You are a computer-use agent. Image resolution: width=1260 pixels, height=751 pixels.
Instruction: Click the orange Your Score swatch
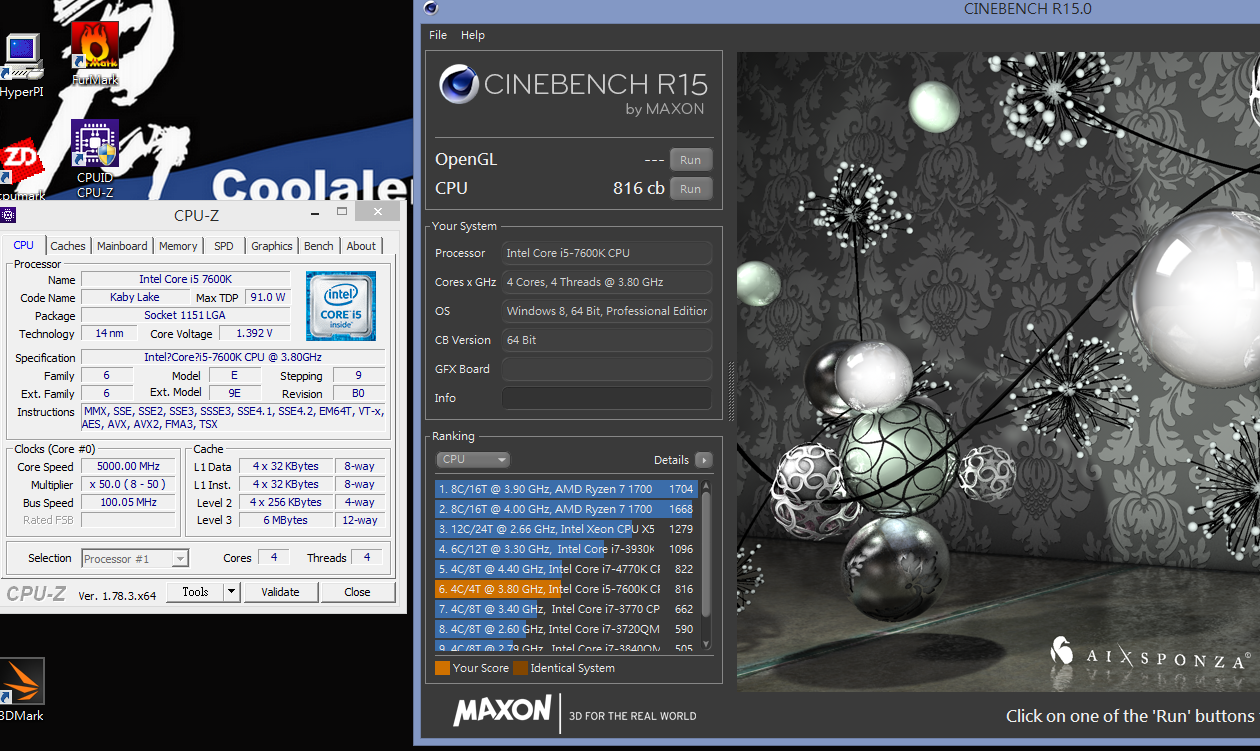point(442,668)
